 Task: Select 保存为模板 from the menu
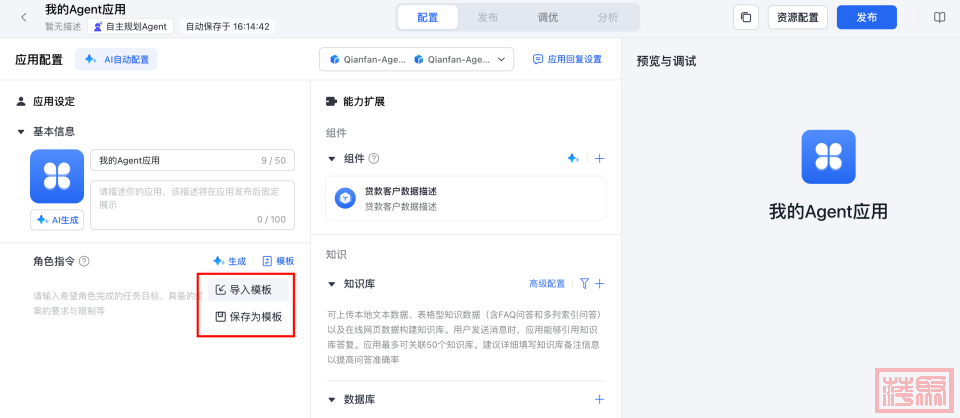point(248,317)
